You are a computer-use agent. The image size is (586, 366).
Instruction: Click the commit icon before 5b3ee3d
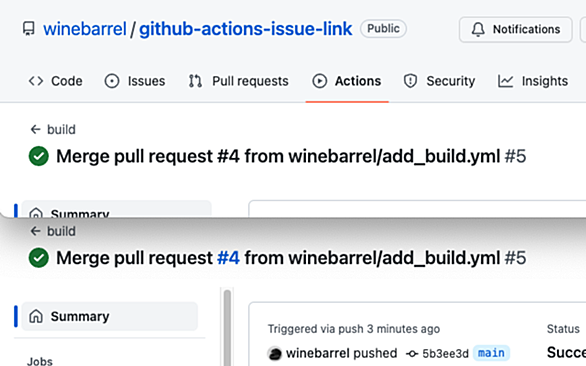(x=412, y=353)
